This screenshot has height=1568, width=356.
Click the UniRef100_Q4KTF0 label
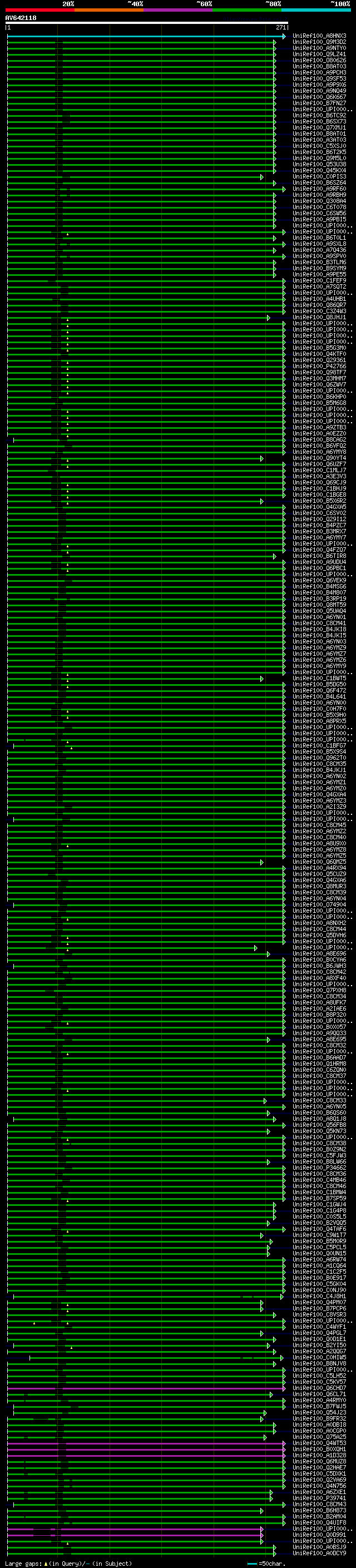click(319, 354)
